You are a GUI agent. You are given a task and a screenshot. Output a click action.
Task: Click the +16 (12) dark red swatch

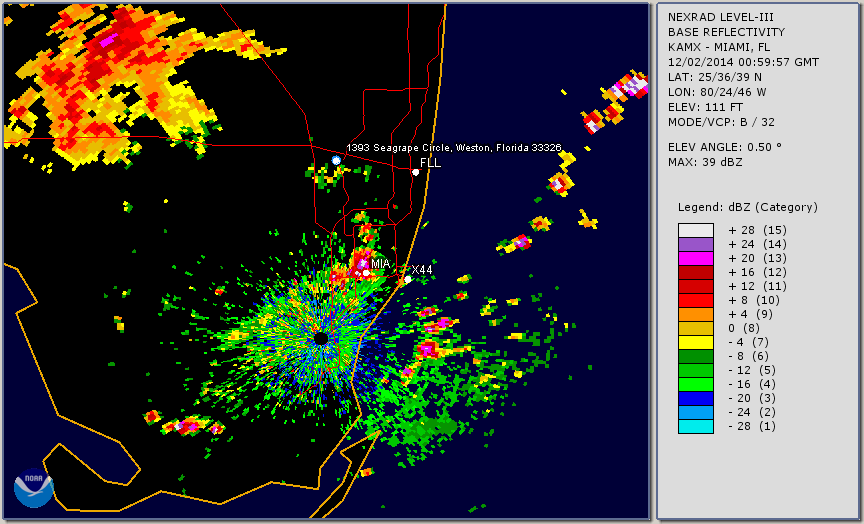pyautogui.click(x=696, y=273)
